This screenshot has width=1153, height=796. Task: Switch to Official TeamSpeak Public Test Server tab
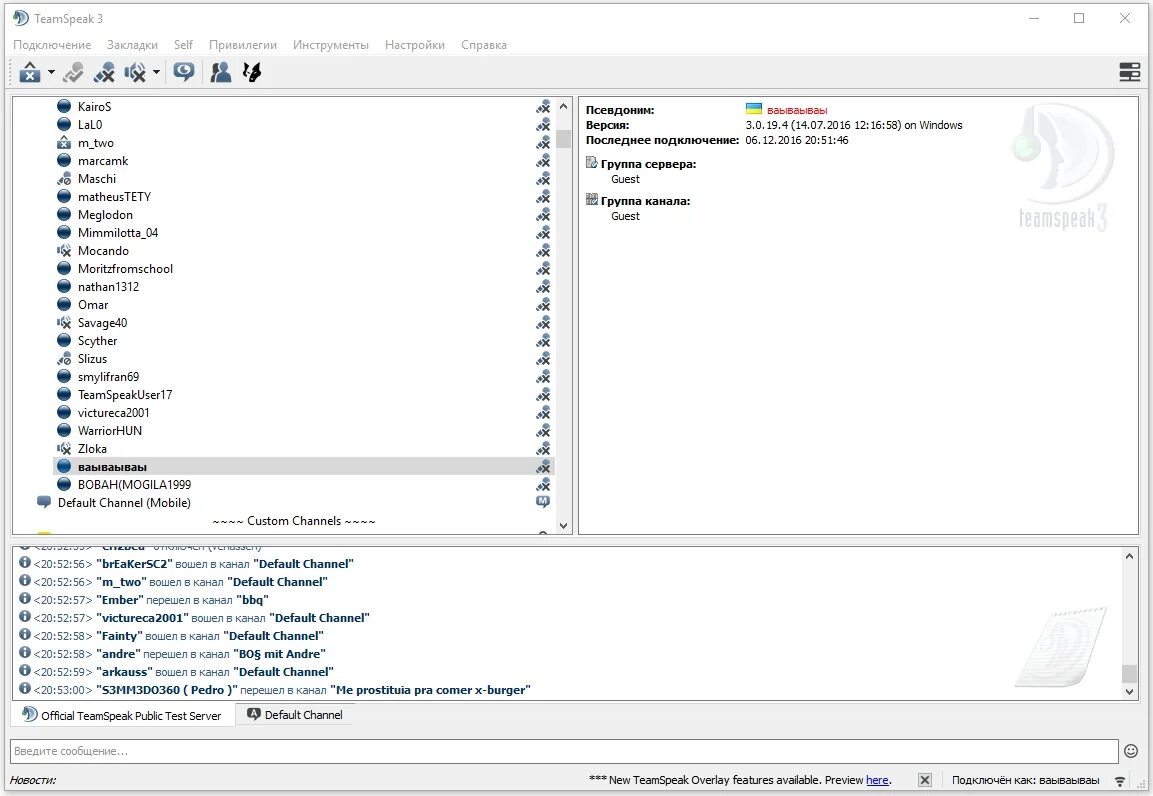point(122,715)
